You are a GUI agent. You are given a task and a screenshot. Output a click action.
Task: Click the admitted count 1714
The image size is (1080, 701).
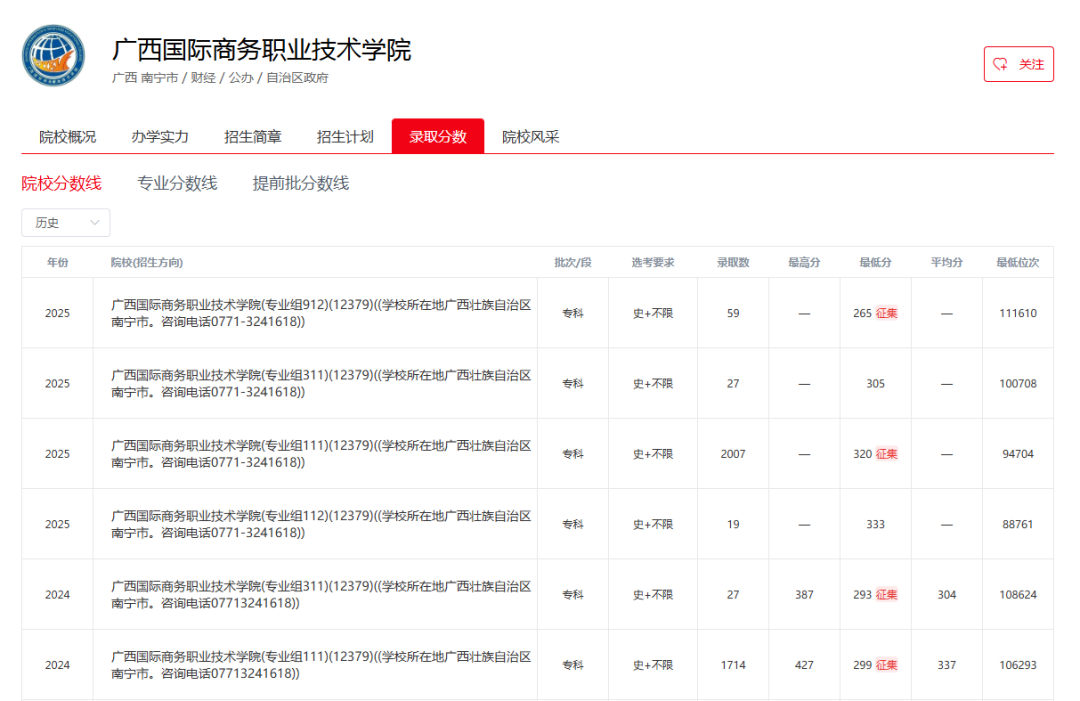click(x=733, y=665)
